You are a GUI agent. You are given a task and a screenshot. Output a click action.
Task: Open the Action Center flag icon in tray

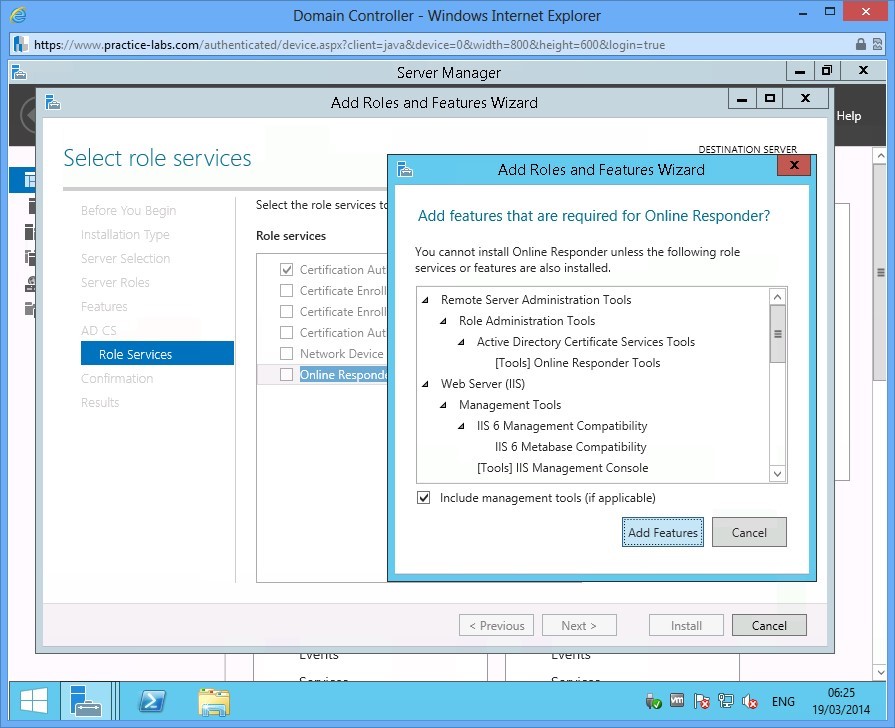pyautogui.click(x=700, y=702)
